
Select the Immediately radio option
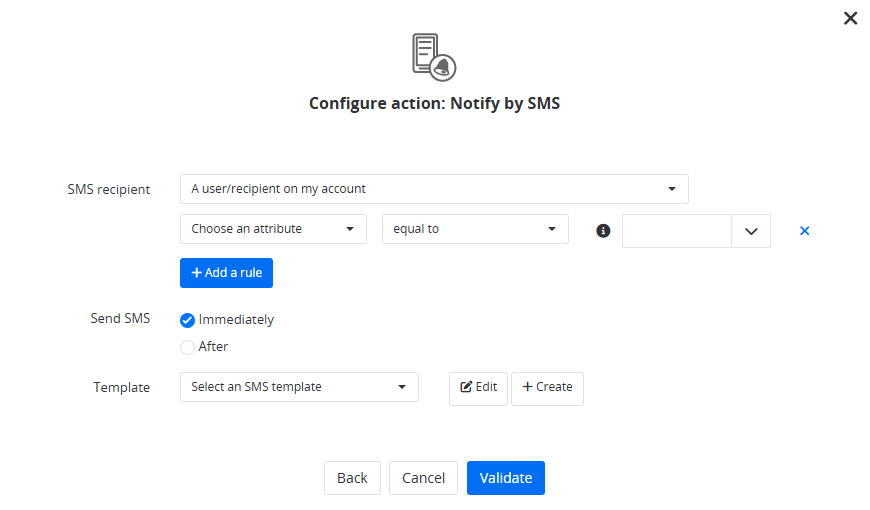coord(187,320)
